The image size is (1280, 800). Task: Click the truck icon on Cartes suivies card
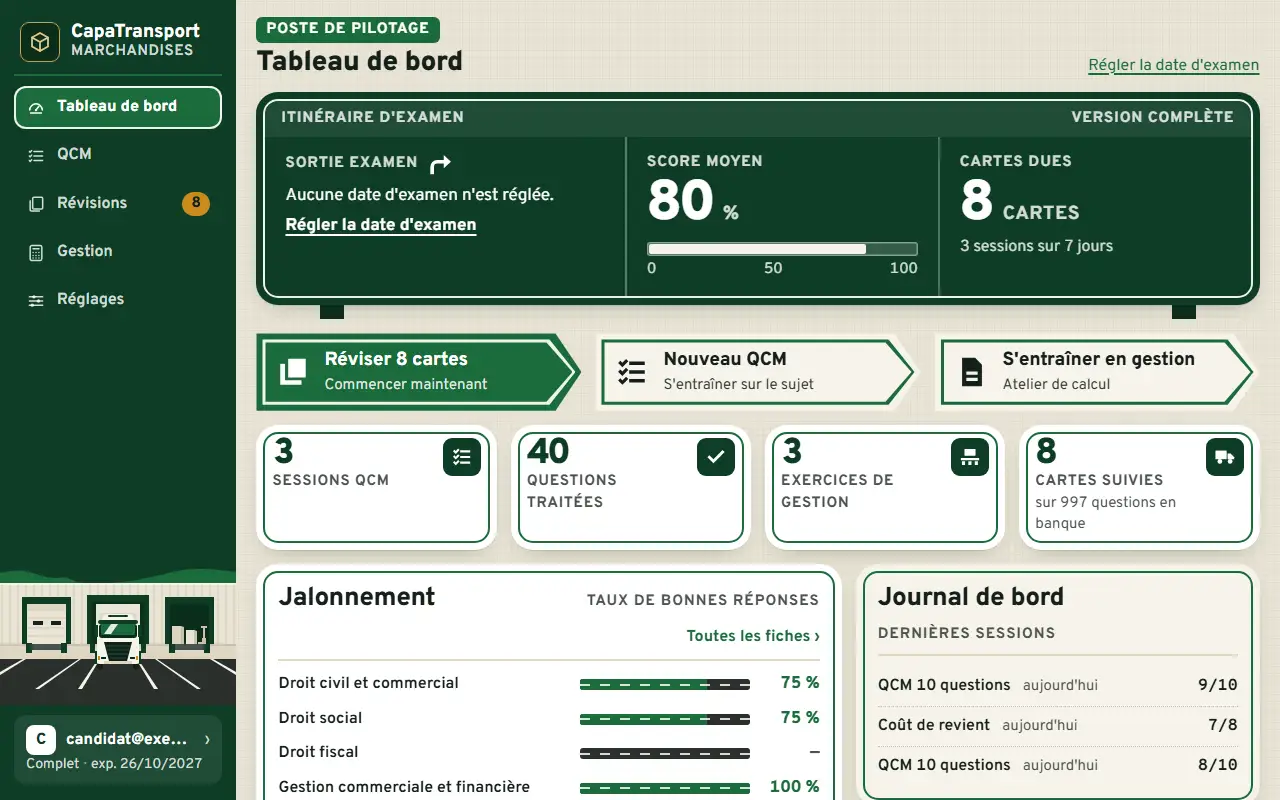[x=1224, y=457]
